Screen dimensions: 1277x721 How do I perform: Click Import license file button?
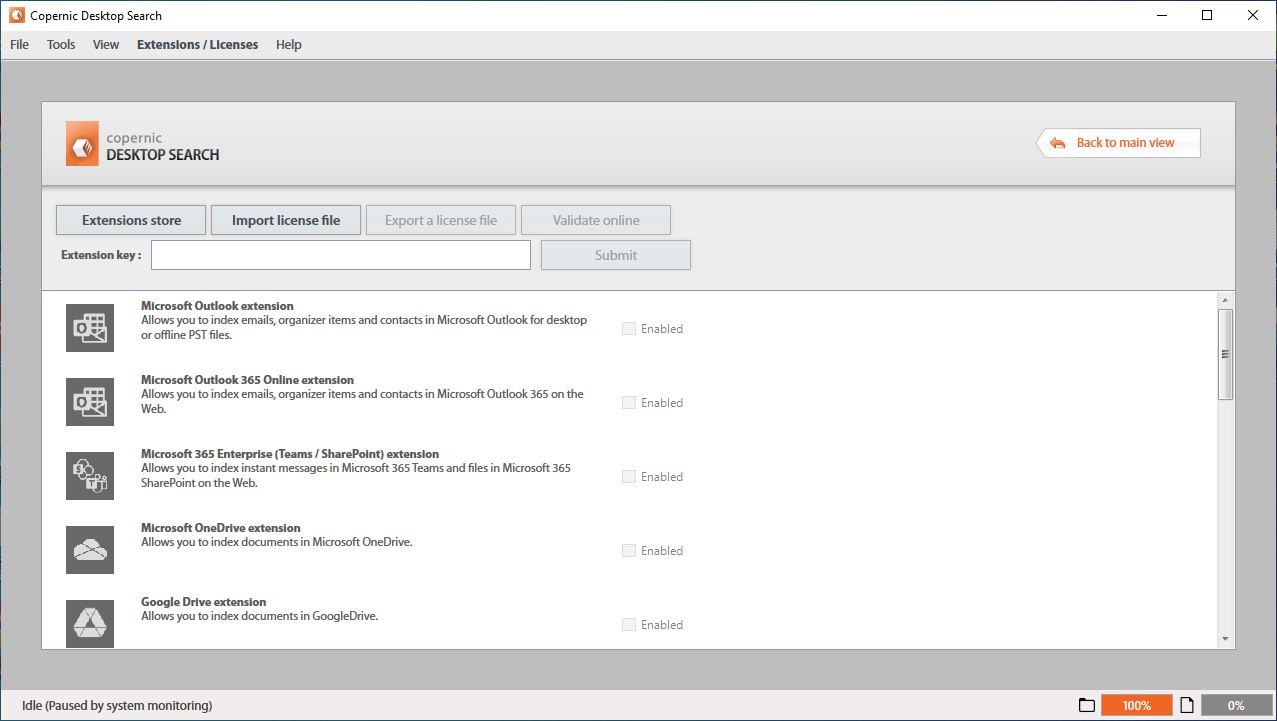pyautogui.click(x=286, y=220)
